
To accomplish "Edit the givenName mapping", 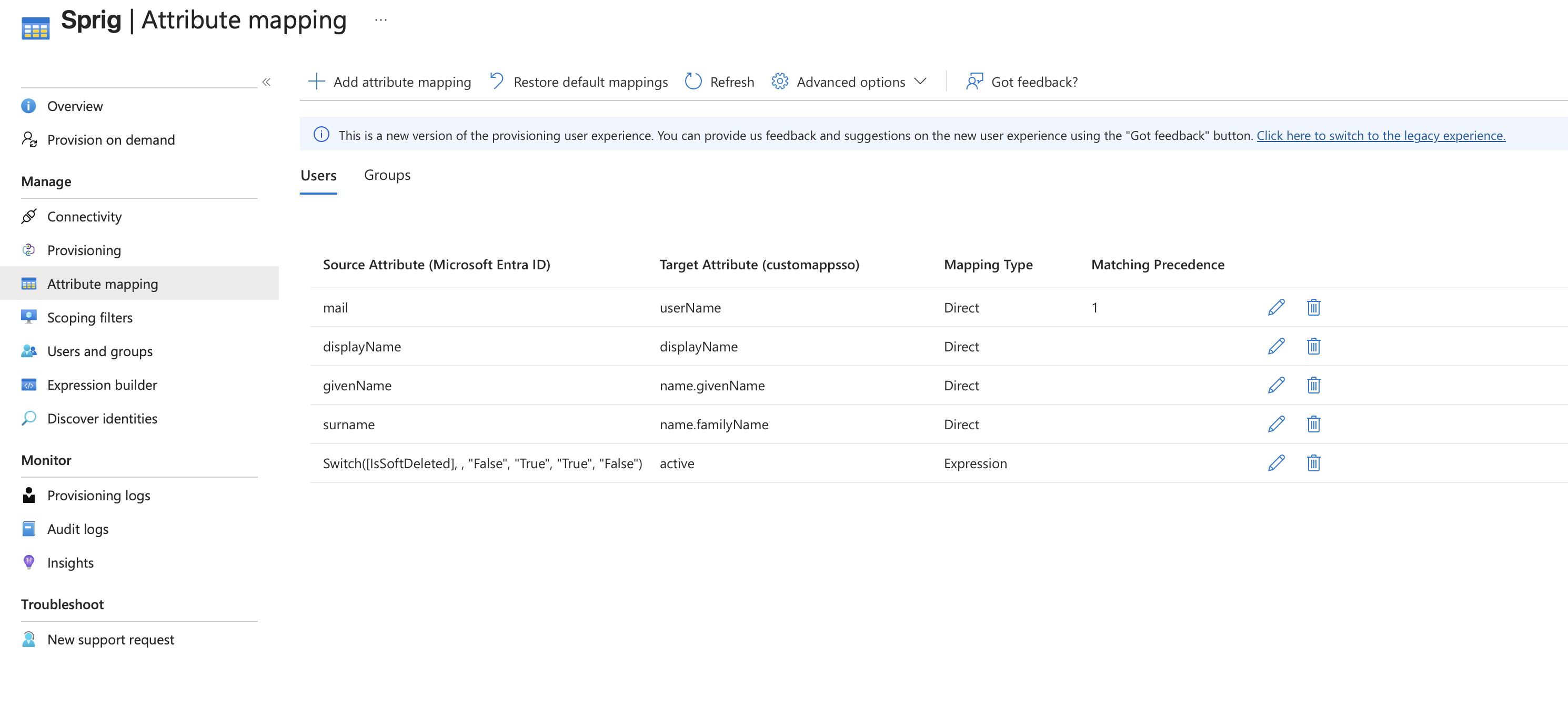I will (x=1276, y=385).
